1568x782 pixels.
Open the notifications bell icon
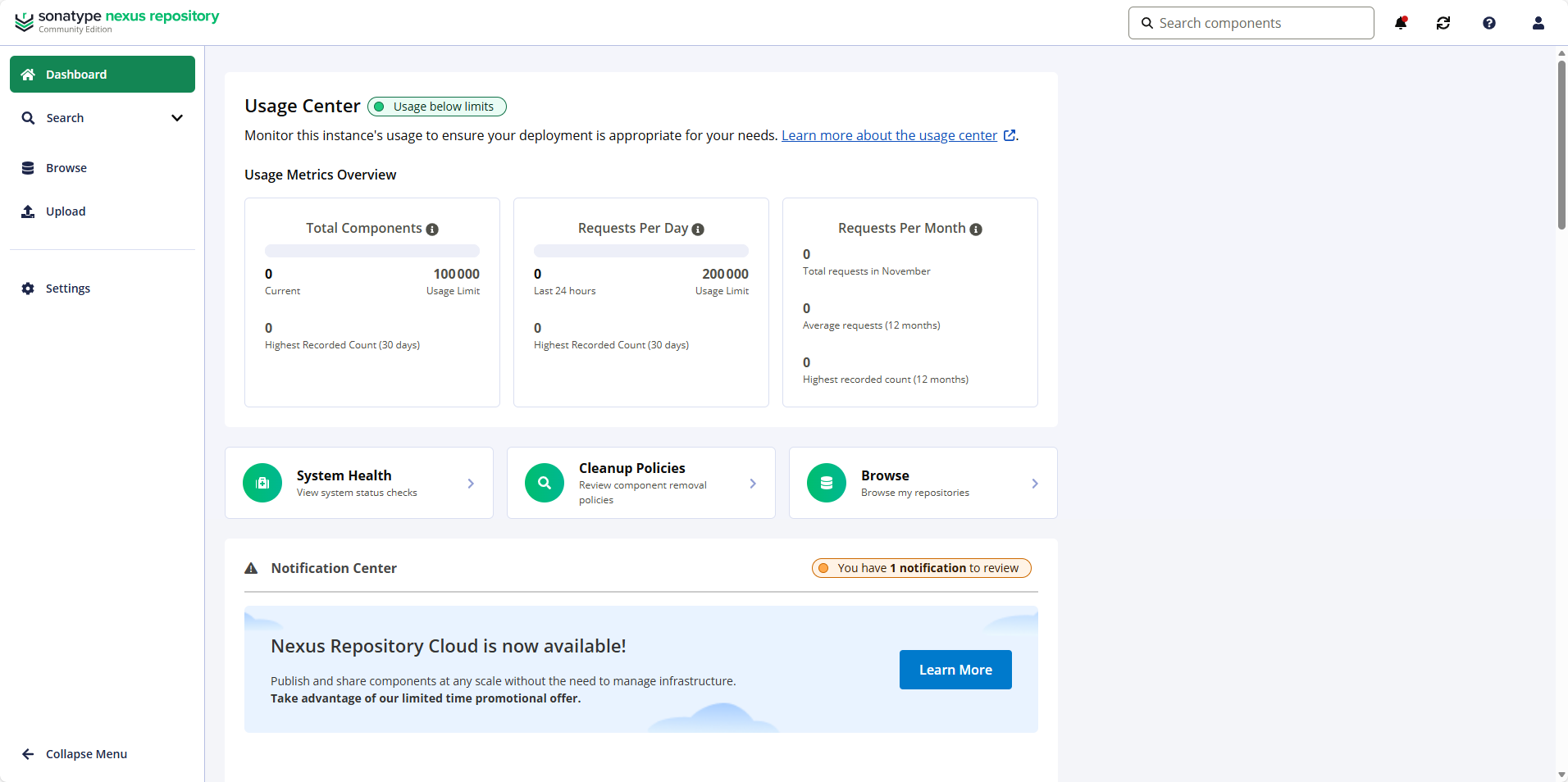(x=1401, y=23)
